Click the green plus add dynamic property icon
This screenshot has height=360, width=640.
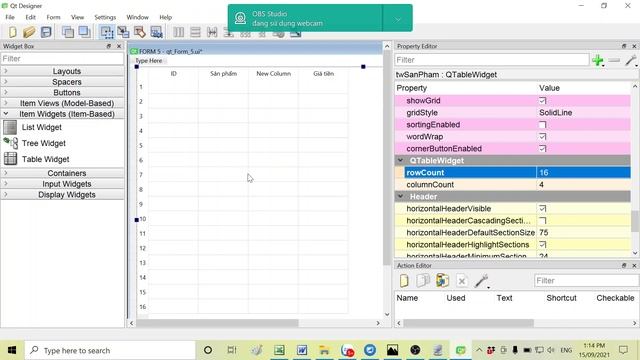pyautogui.click(x=598, y=60)
